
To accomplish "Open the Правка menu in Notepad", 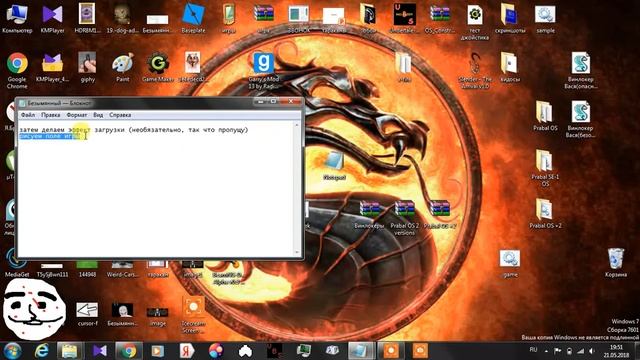I will tap(51, 115).
